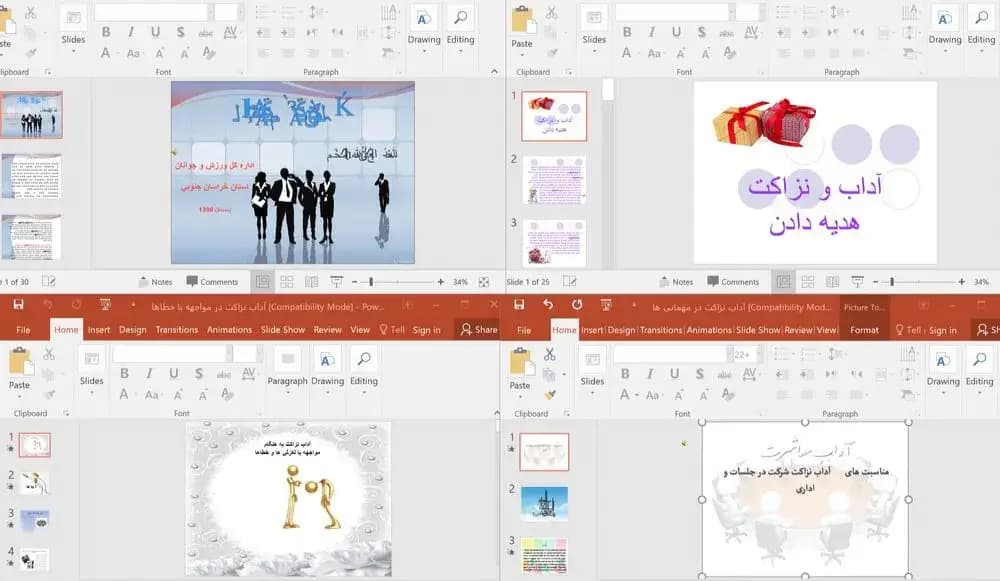Zoom in with the plus in top-right window
1000x581 pixels.
click(x=961, y=281)
